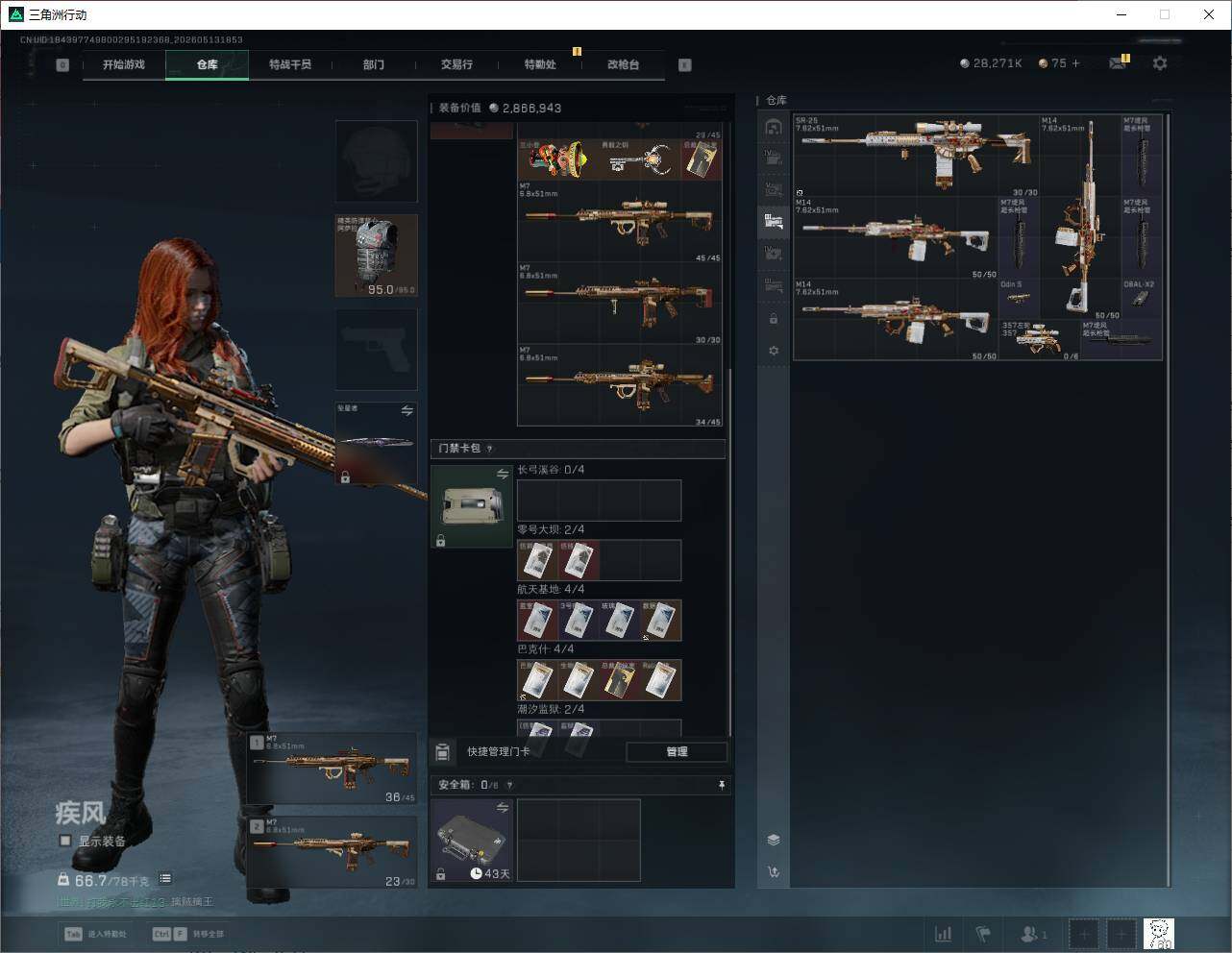
Task: Select the highlighted weapon stash tab
Action: point(774,222)
